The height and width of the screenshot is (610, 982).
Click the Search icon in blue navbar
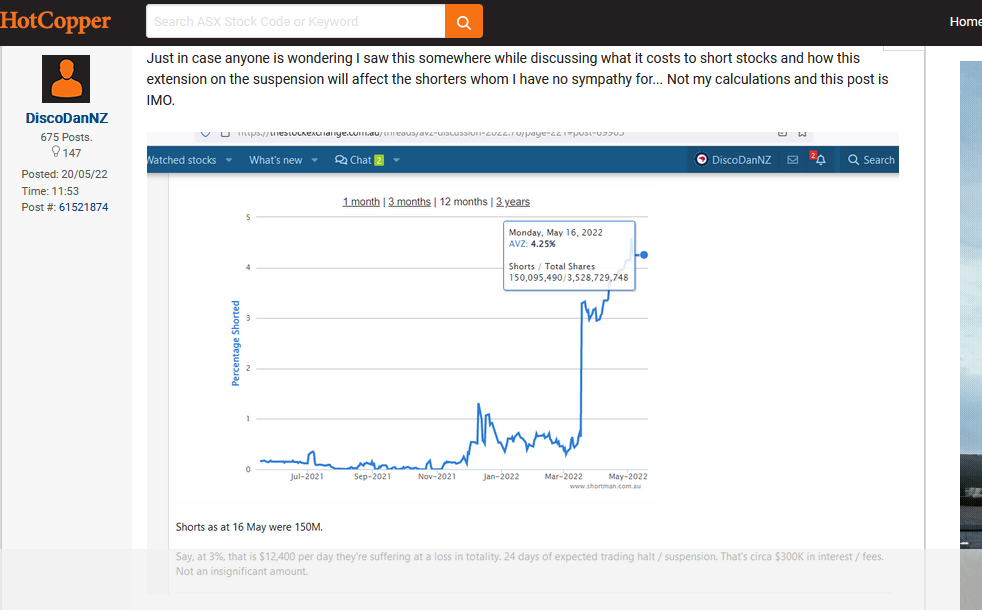click(870, 160)
